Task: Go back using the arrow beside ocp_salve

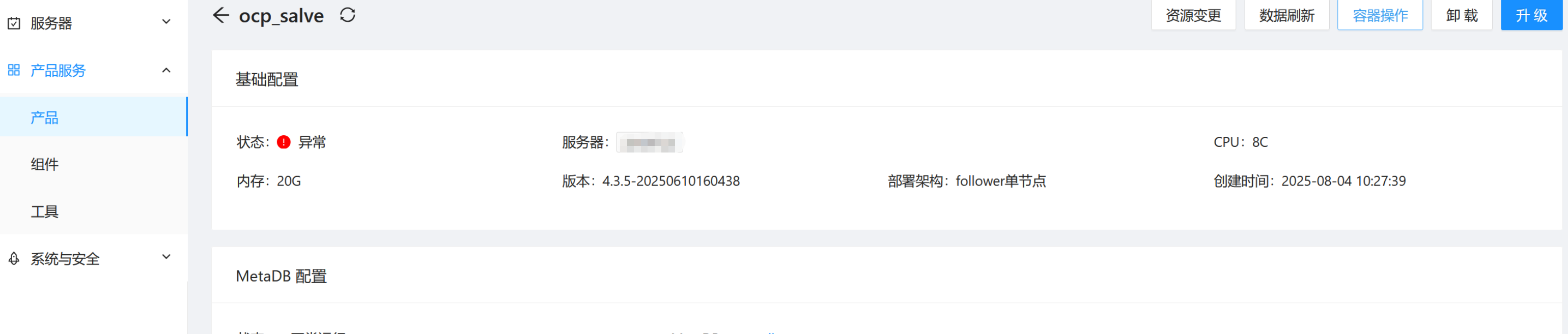Action: [220, 15]
